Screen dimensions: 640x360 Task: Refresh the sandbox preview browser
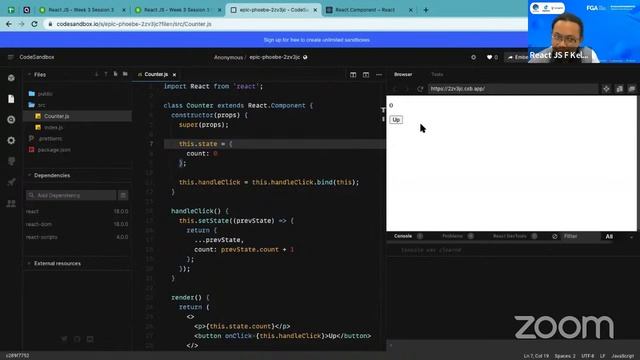pos(420,89)
